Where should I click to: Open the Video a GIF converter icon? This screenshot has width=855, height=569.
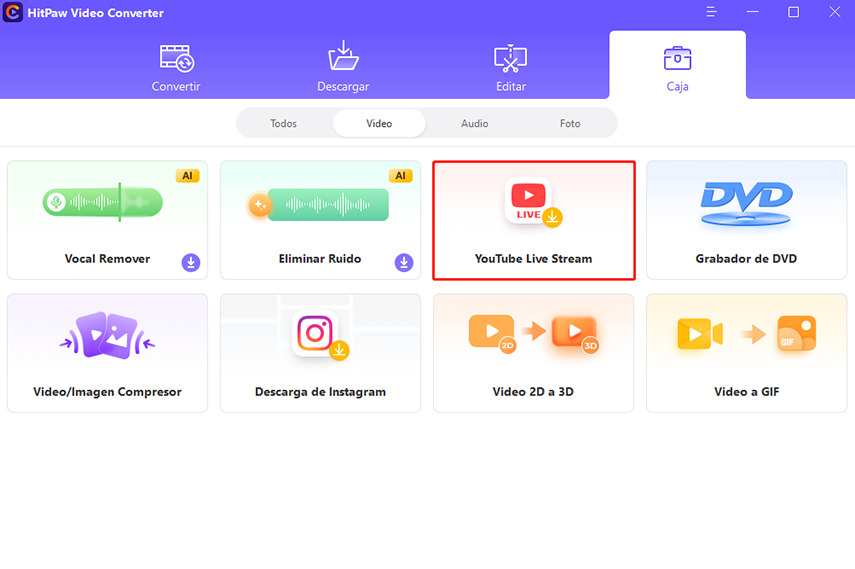(x=746, y=333)
